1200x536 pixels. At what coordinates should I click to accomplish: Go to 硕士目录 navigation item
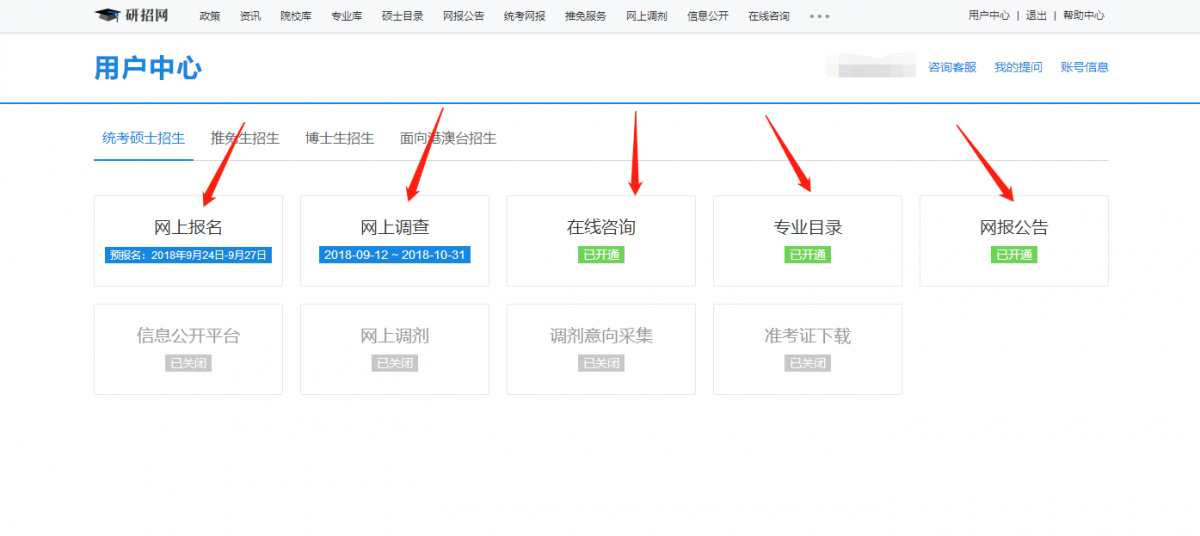[401, 17]
